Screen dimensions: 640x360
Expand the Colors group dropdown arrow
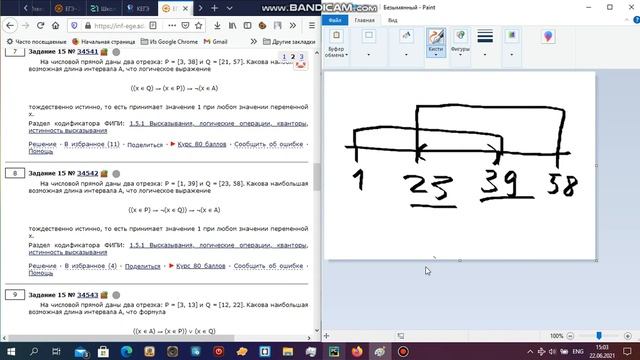[511, 55]
